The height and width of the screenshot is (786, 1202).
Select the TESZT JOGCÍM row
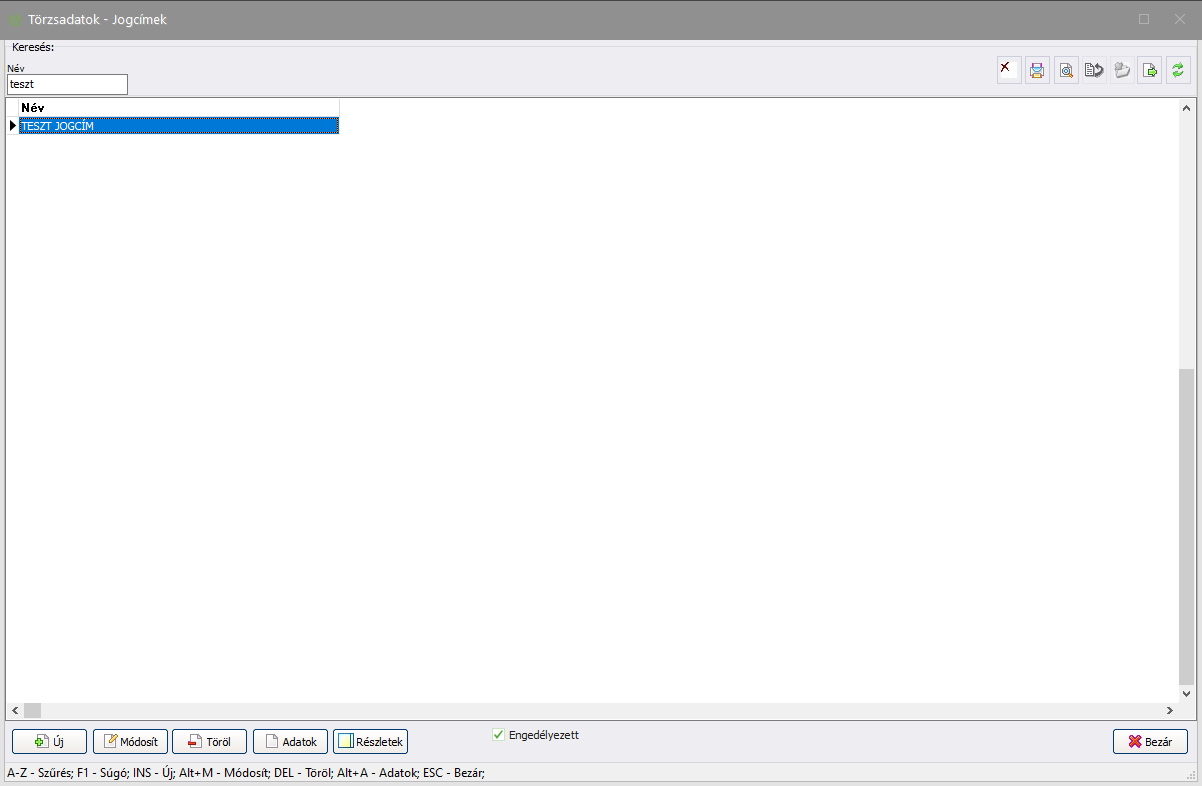coord(179,126)
